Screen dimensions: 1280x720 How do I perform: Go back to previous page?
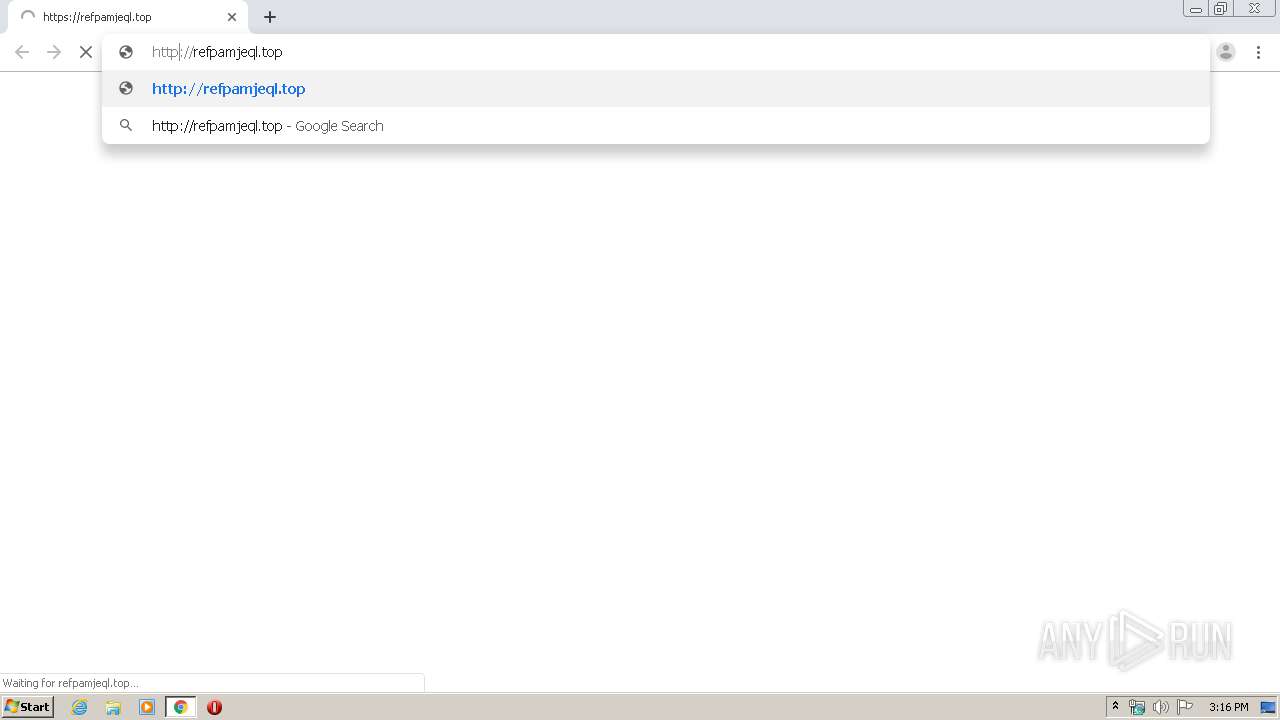point(22,52)
